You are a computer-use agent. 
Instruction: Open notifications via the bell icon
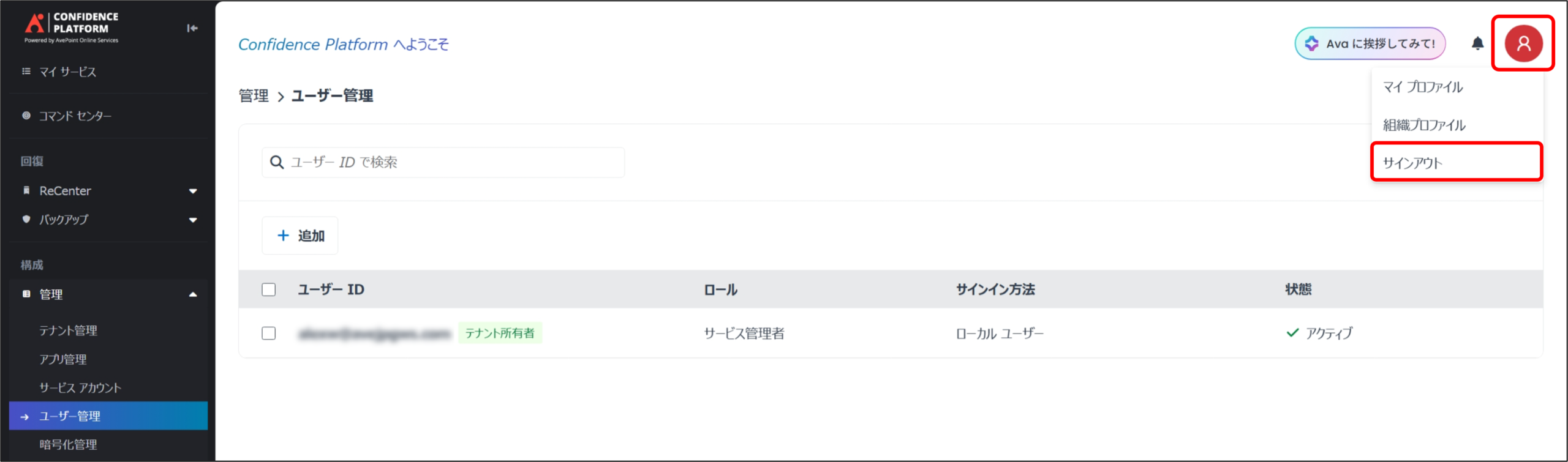point(1477,43)
